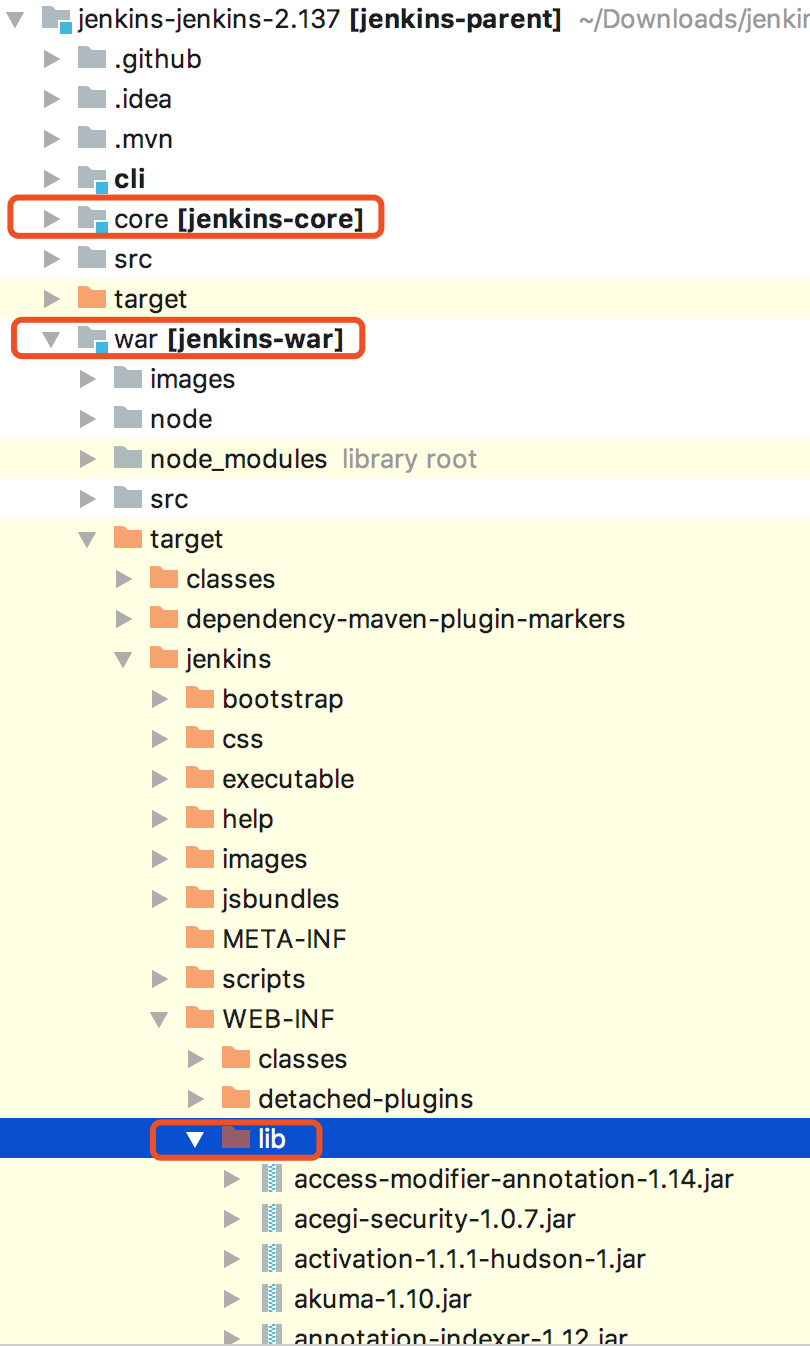Click the META-INF folder icon

(200, 938)
